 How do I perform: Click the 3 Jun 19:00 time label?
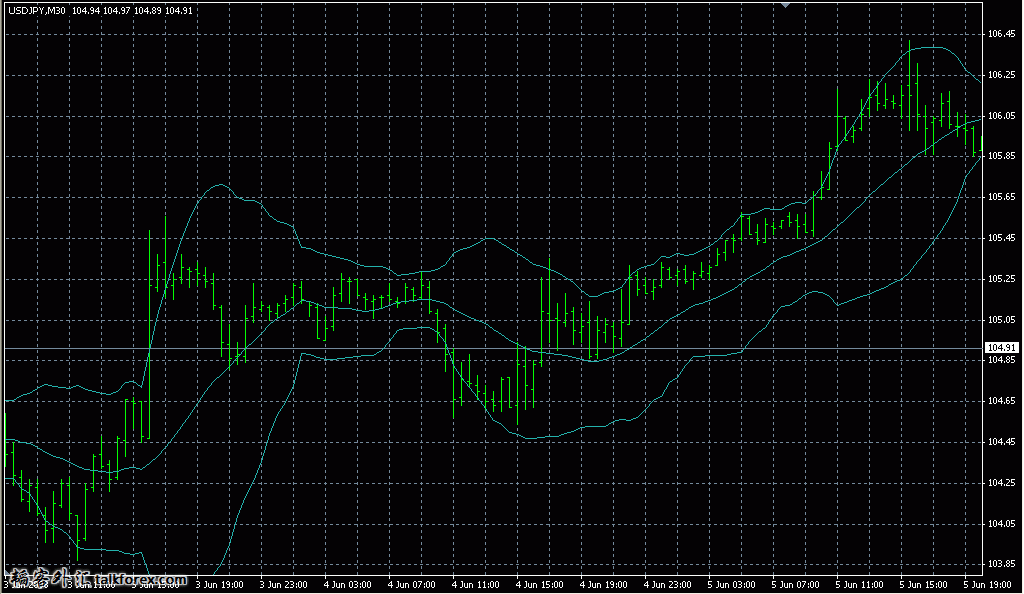[218, 584]
